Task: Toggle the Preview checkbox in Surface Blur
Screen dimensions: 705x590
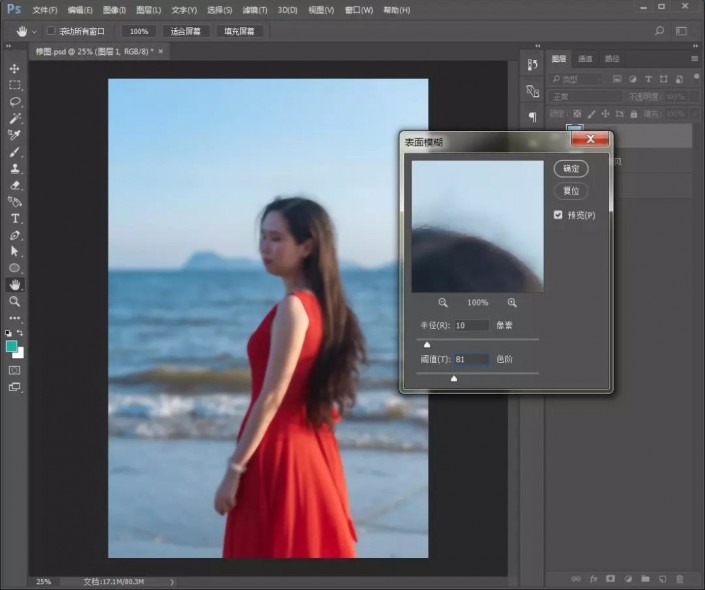Action: pos(558,215)
